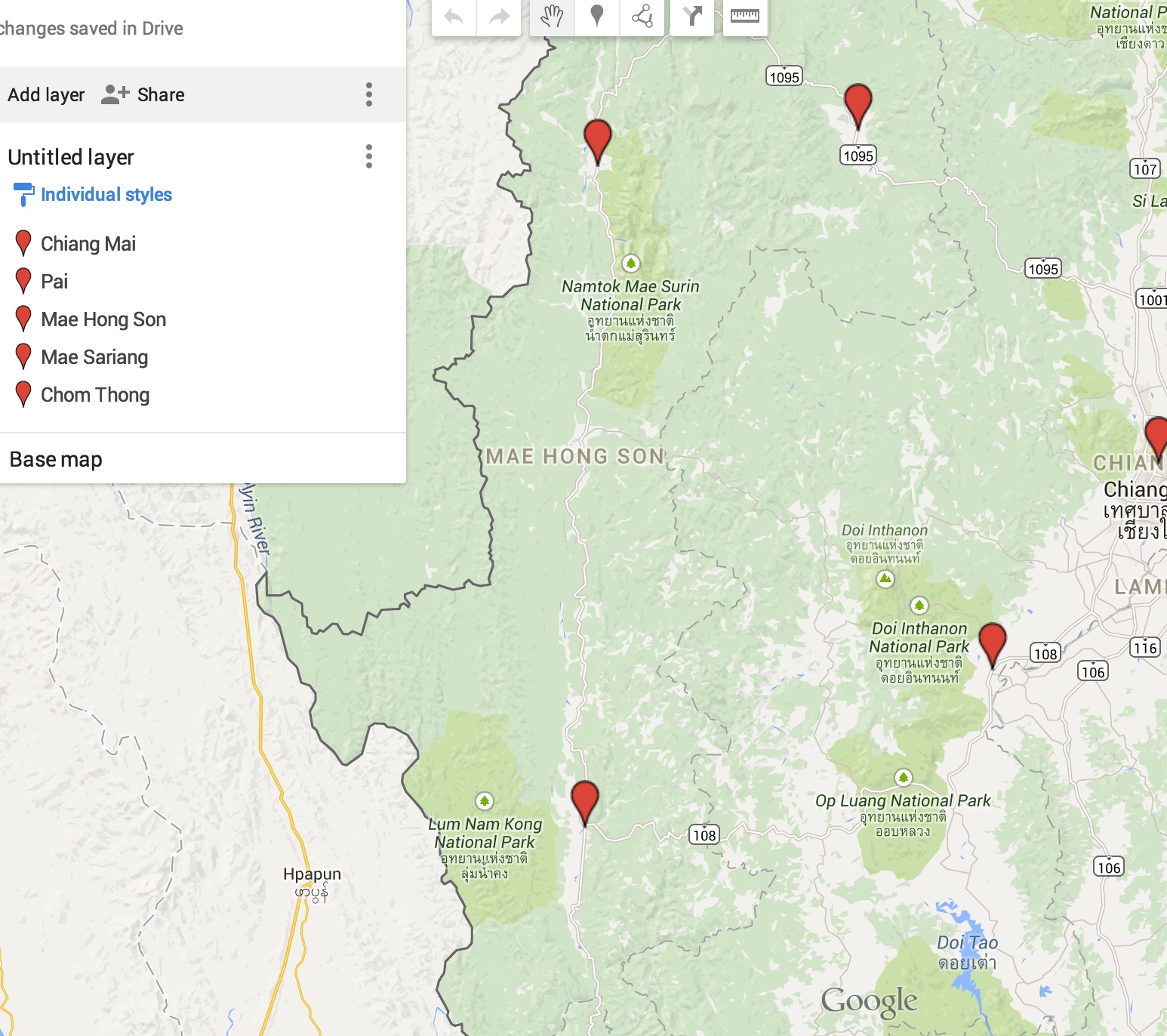The image size is (1167, 1036).
Task: Open the Untitled layer options menu
Action: coord(369,156)
